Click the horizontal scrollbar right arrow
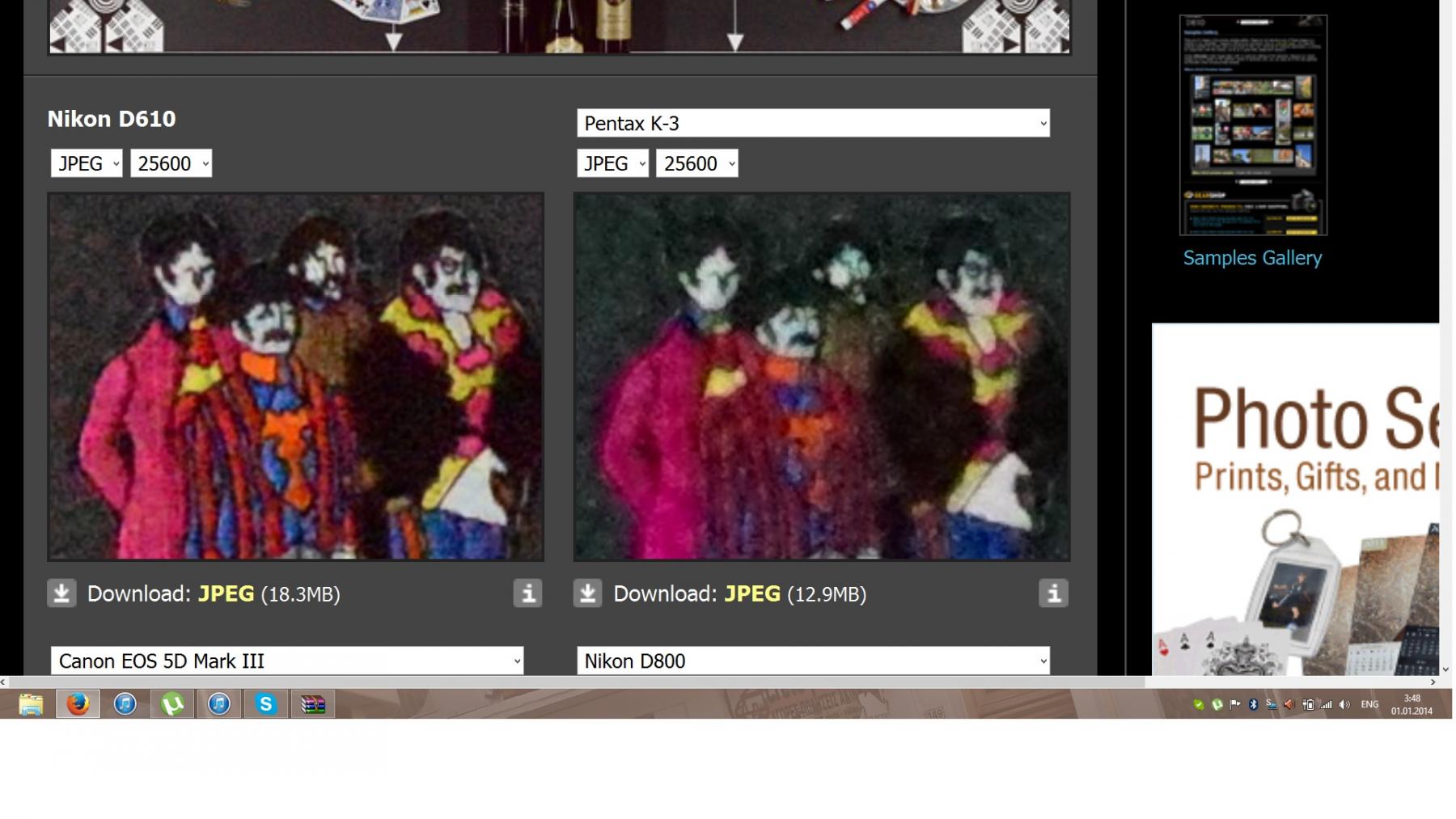1456x819 pixels. tap(1433, 682)
